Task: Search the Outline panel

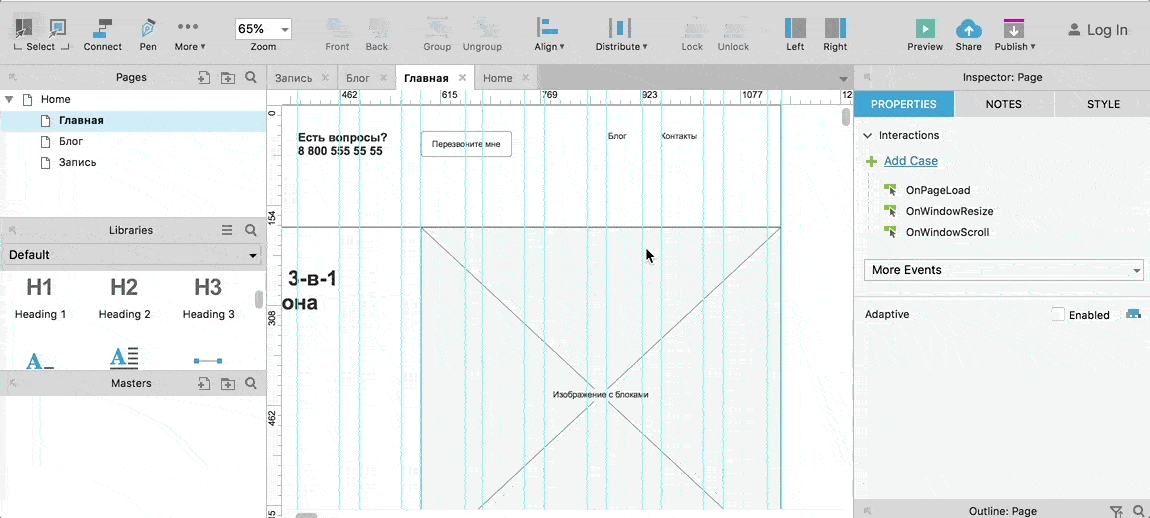Action: coord(1138,511)
